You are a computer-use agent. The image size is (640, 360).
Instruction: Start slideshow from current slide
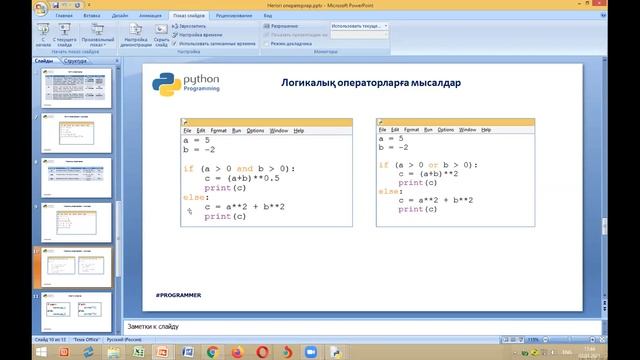[64, 35]
